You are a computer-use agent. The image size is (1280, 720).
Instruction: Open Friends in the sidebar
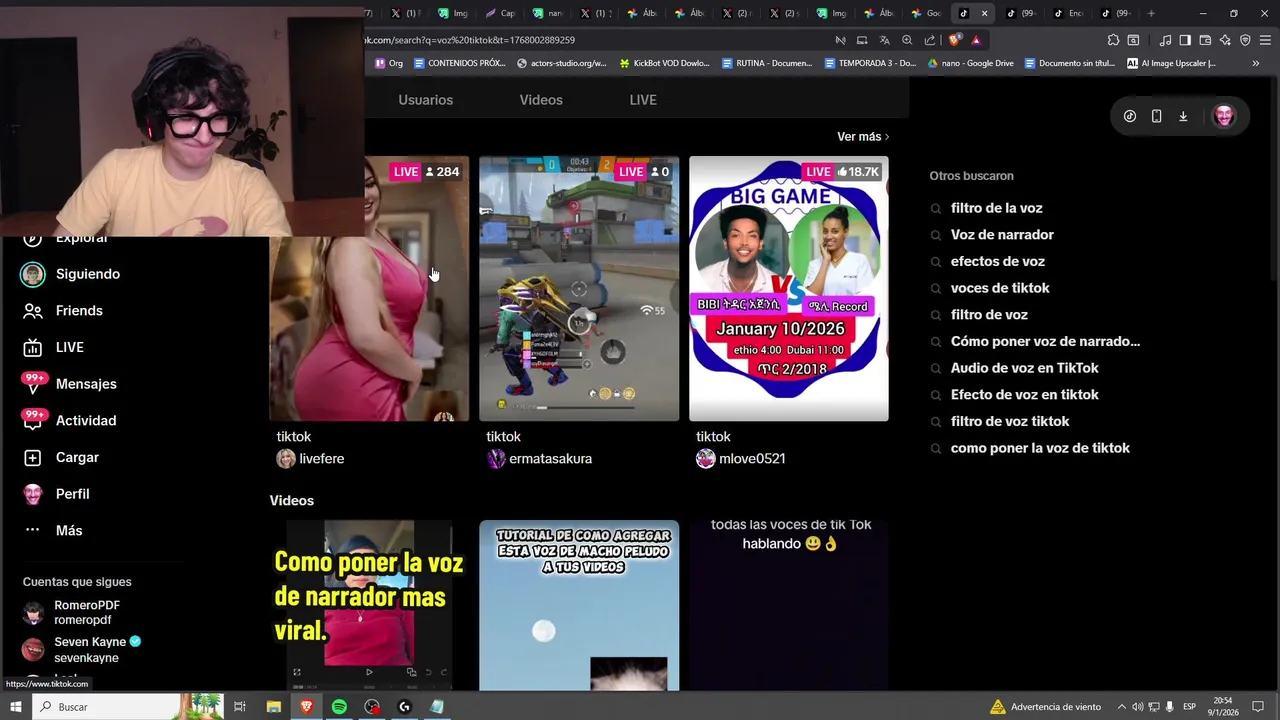pos(62,311)
